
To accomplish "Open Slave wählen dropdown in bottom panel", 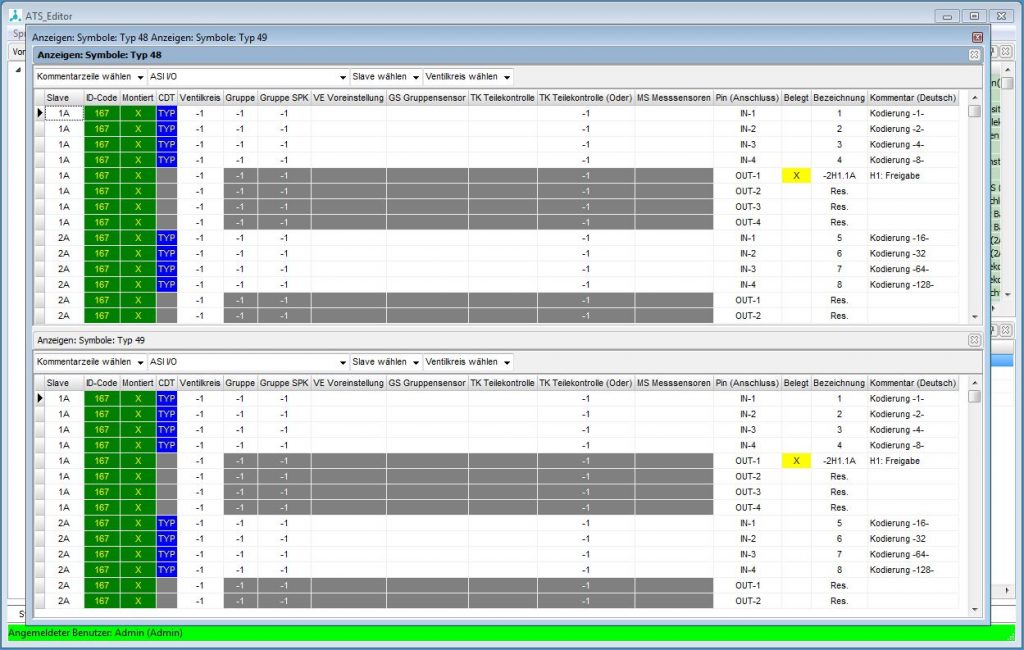I will [385, 362].
